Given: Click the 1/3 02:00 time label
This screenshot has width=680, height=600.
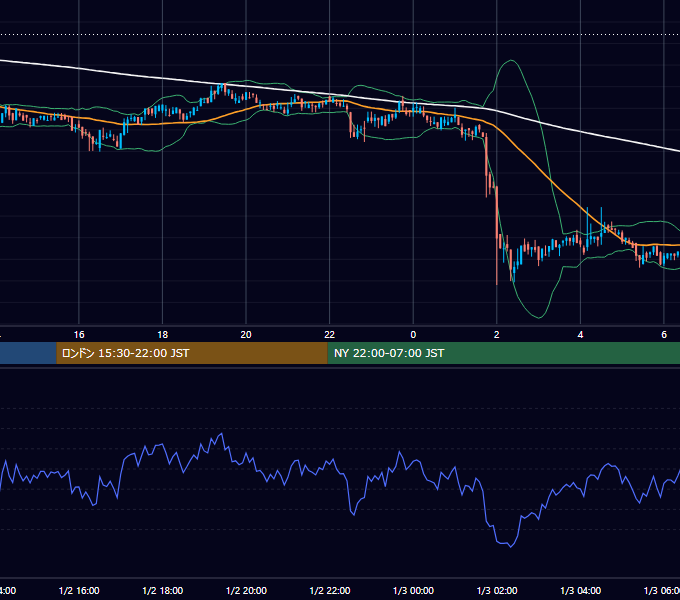Looking at the screenshot, I should point(497,590).
